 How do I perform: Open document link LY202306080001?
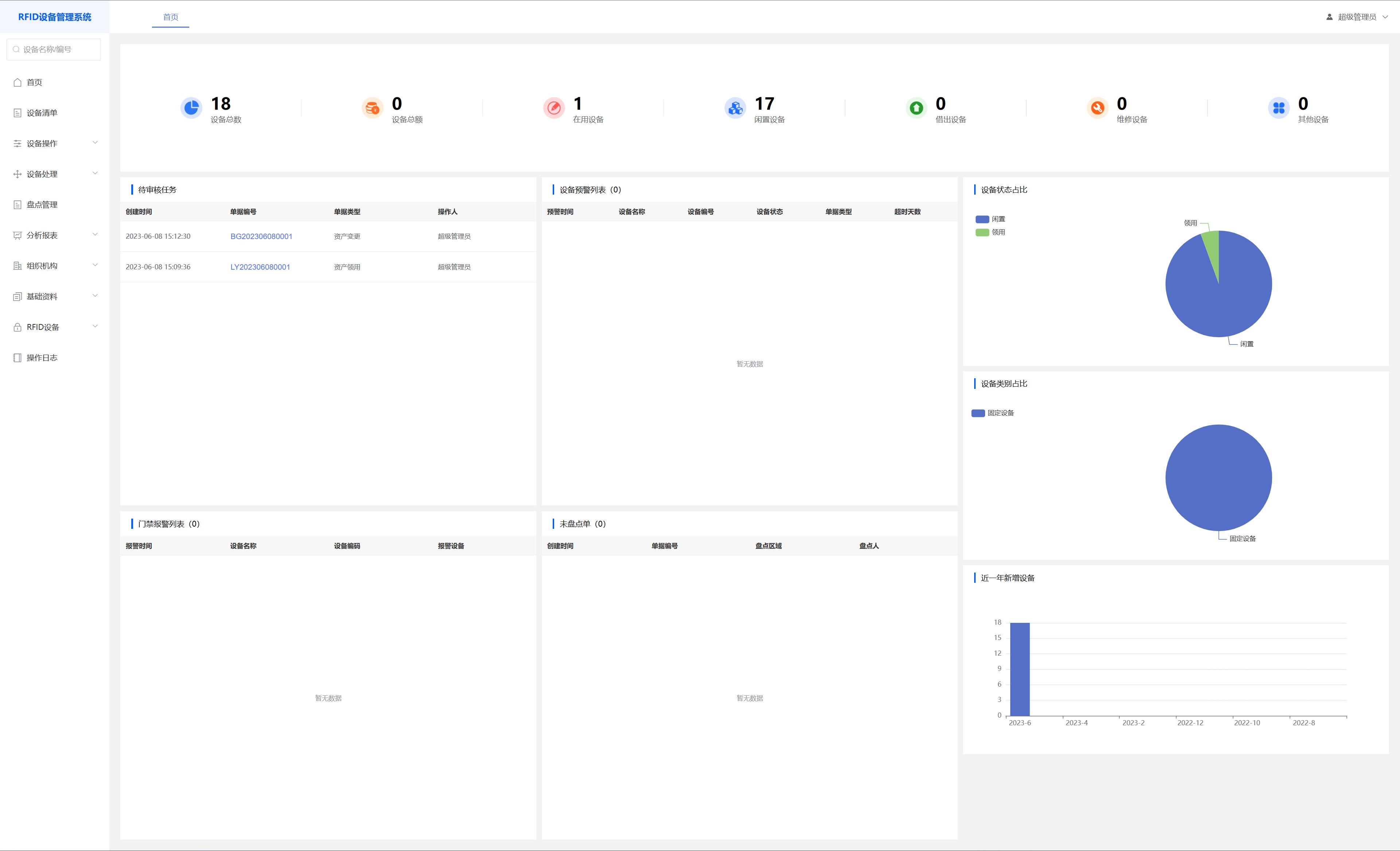pyautogui.click(x=260, y=267)
